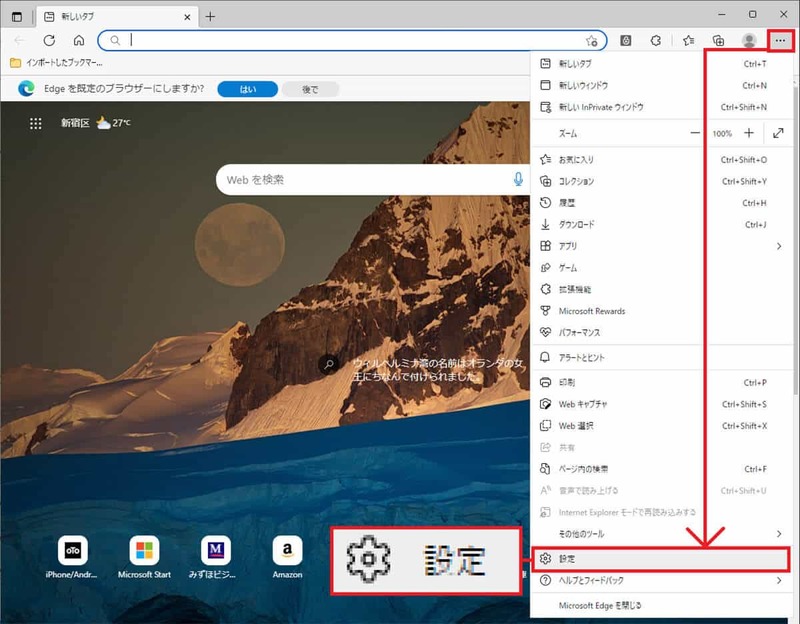Click 後で button
This screenshot has width=800, height=624.
pyautogui.click(x=310, y=89)
